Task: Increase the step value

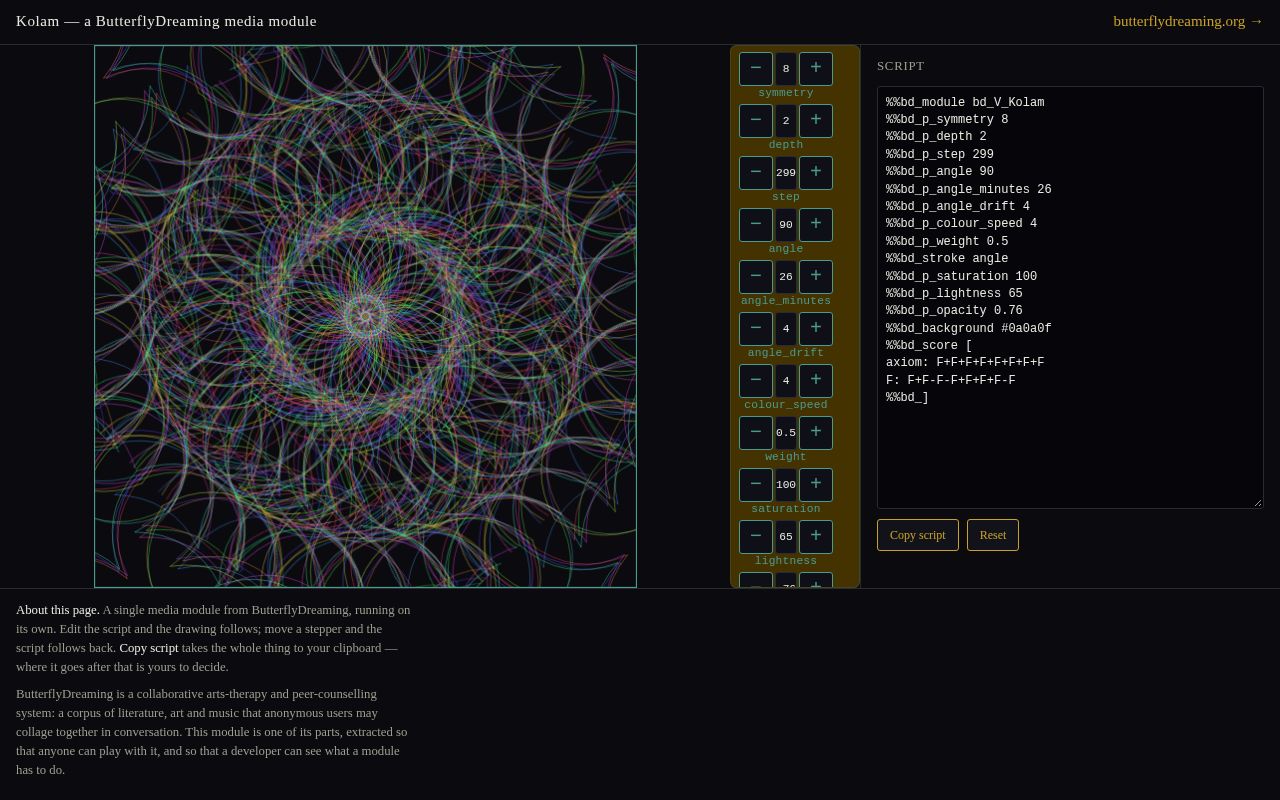Action: coord(816,173)
